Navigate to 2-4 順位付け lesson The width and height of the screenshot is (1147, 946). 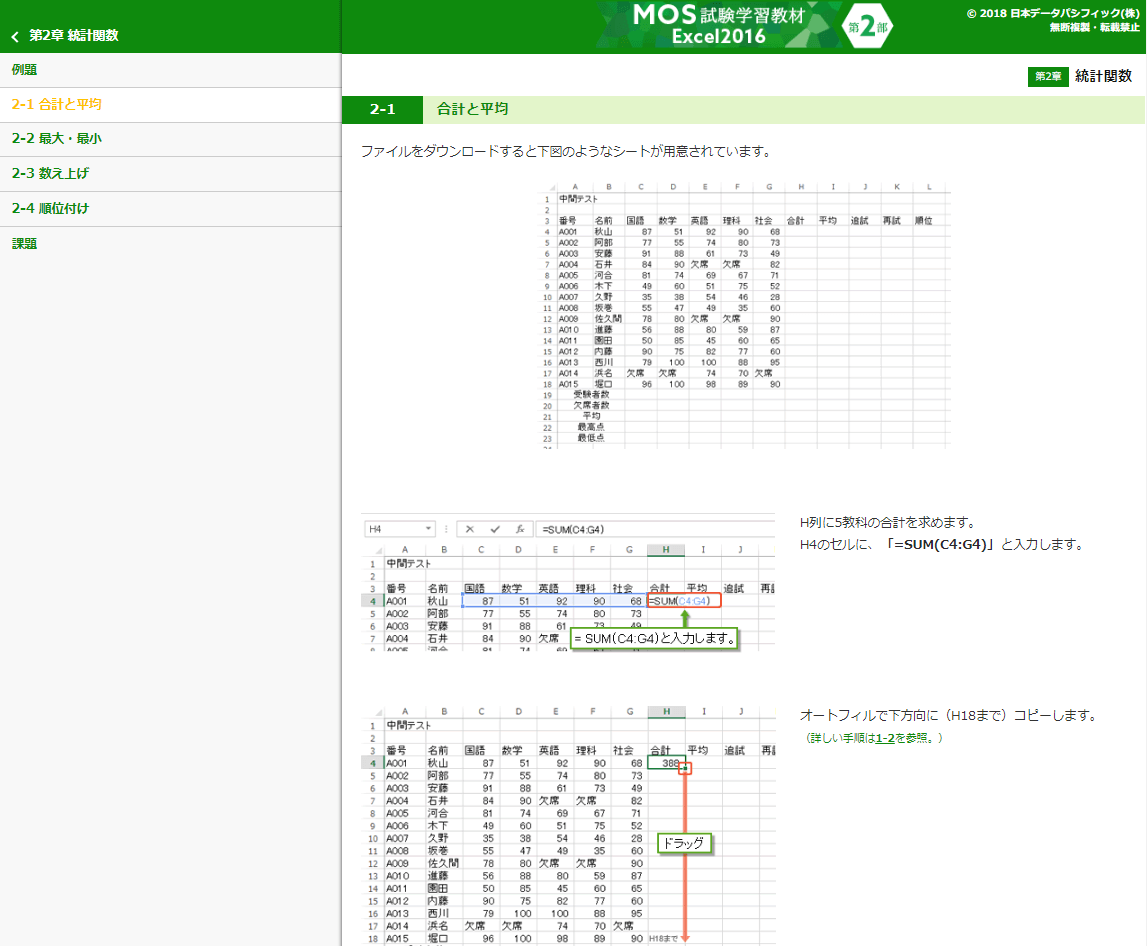[x=50, y=209]
